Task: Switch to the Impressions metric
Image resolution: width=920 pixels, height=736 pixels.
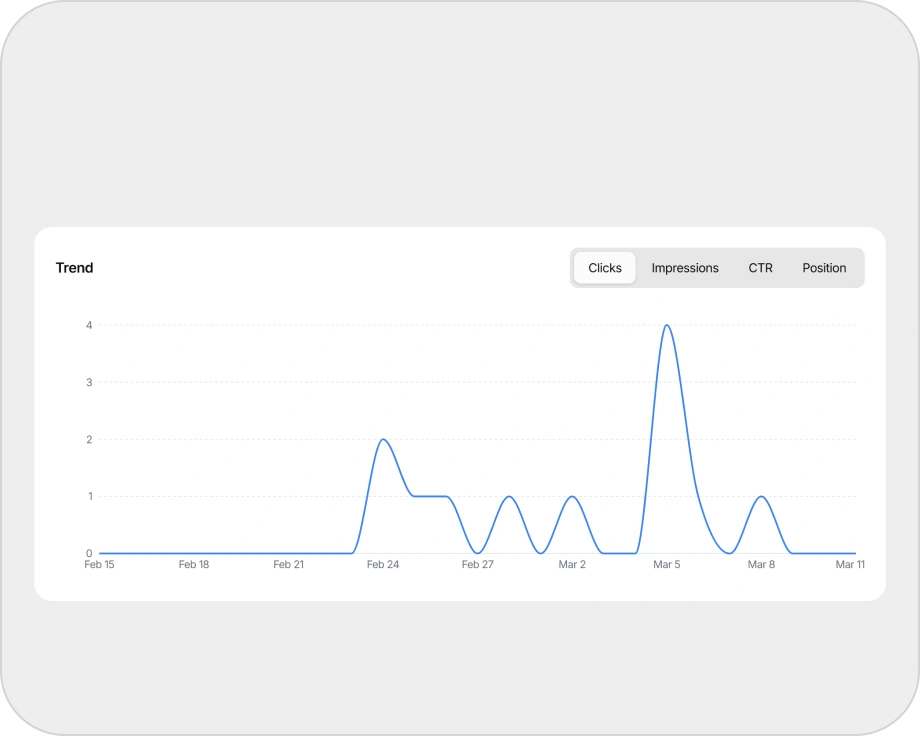Action: (685, 268)
